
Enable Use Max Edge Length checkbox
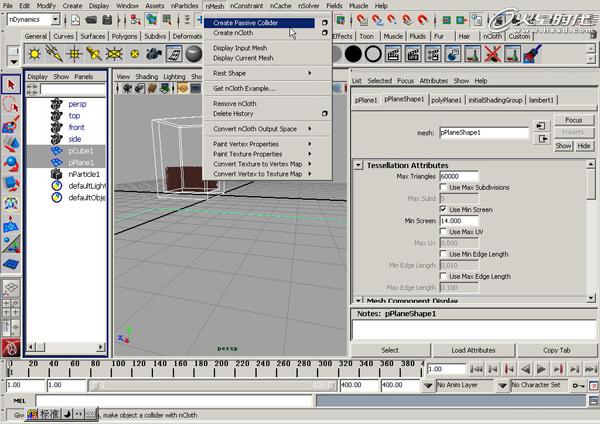[443, 276]
